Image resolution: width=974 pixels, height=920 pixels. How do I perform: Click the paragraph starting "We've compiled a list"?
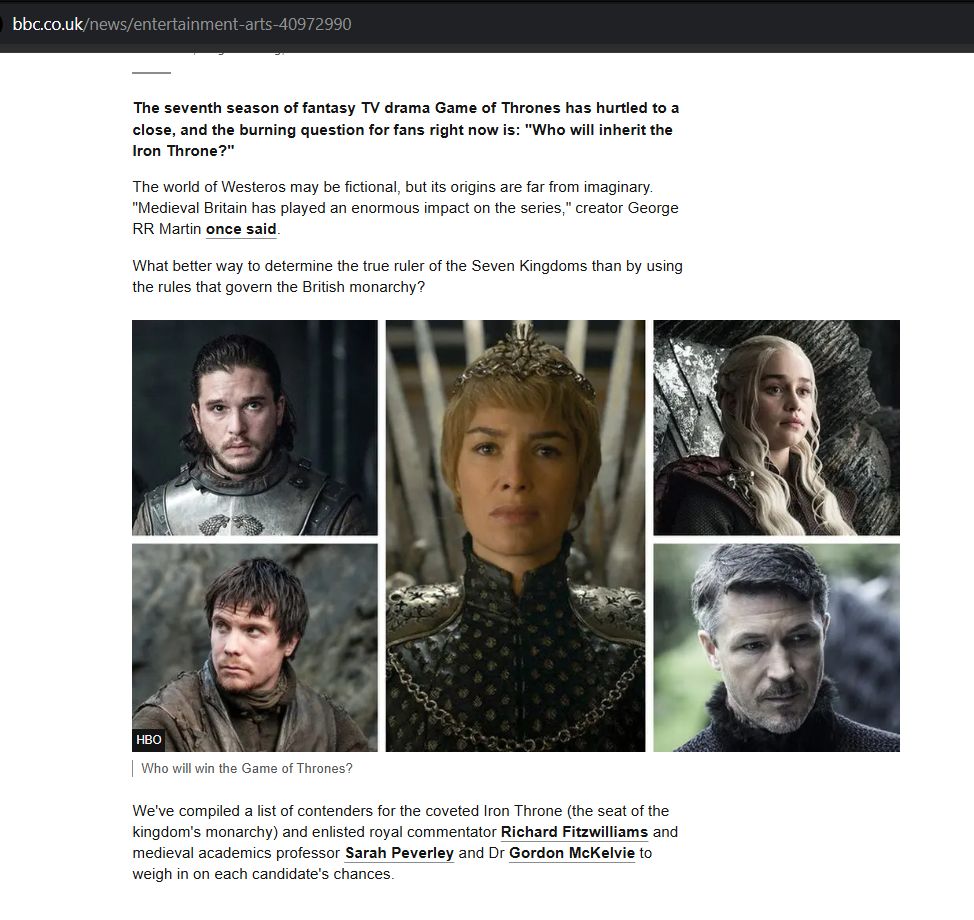tap(405, 842)
